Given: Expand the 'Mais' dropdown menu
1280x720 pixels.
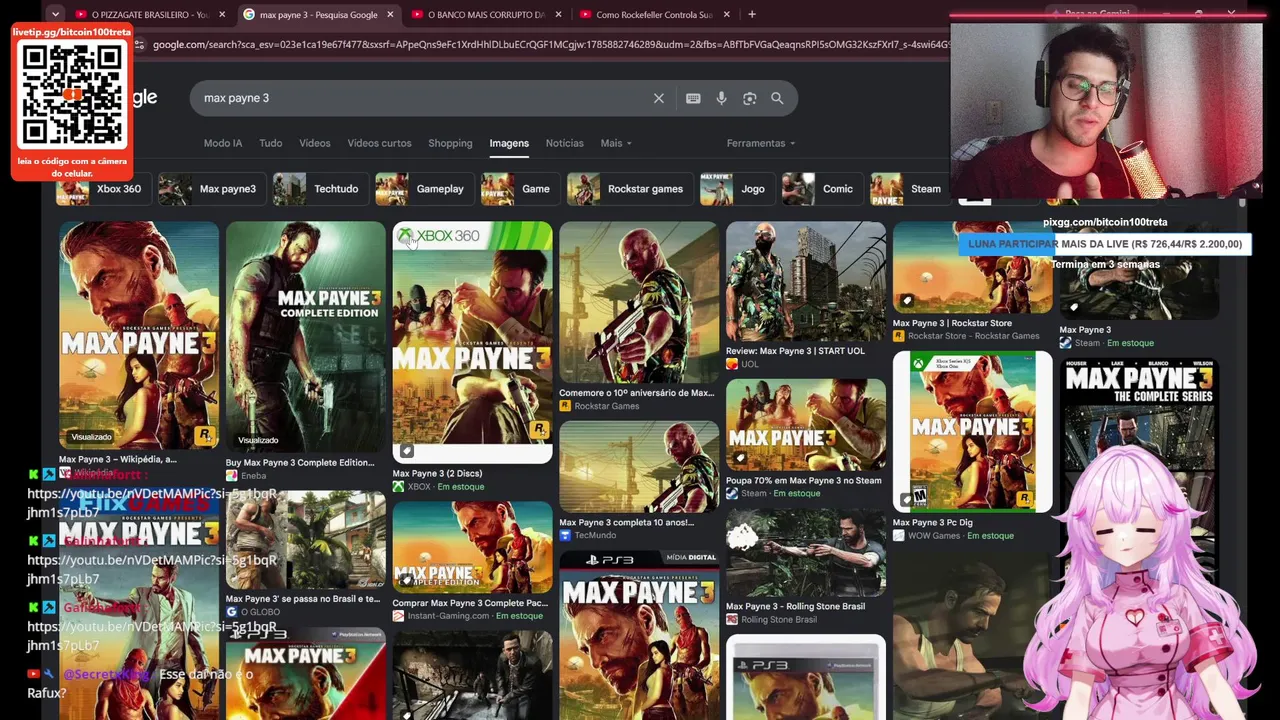Looking at the screenshot, I should click(615, 143).
